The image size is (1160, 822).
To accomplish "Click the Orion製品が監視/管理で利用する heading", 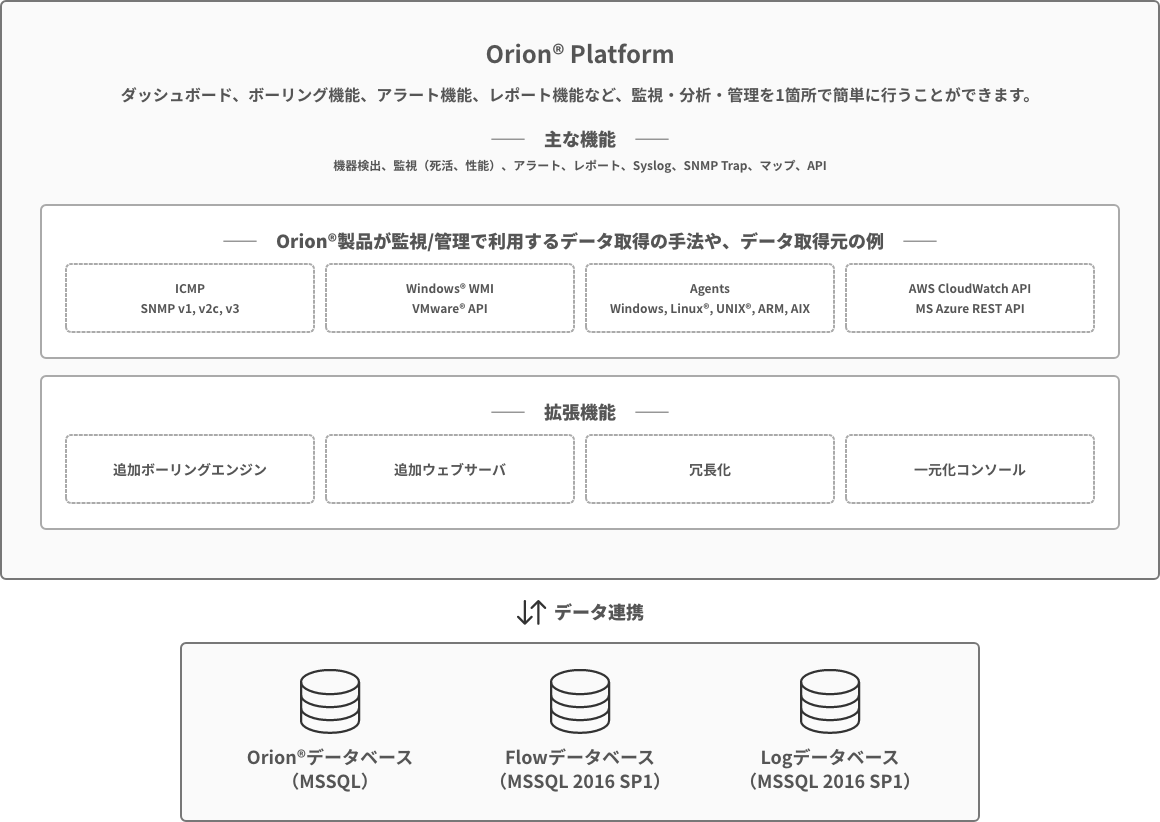I will (x=580, y=241).
